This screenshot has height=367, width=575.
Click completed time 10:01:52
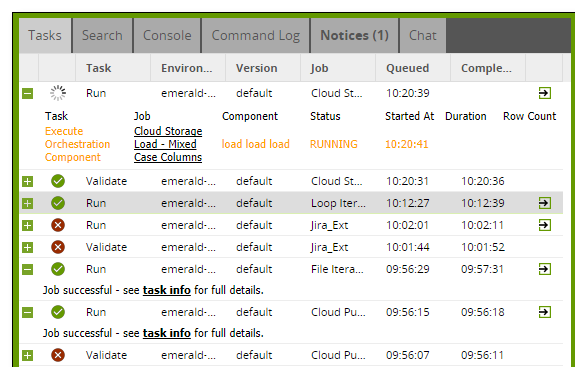click(x=483, y=247)
